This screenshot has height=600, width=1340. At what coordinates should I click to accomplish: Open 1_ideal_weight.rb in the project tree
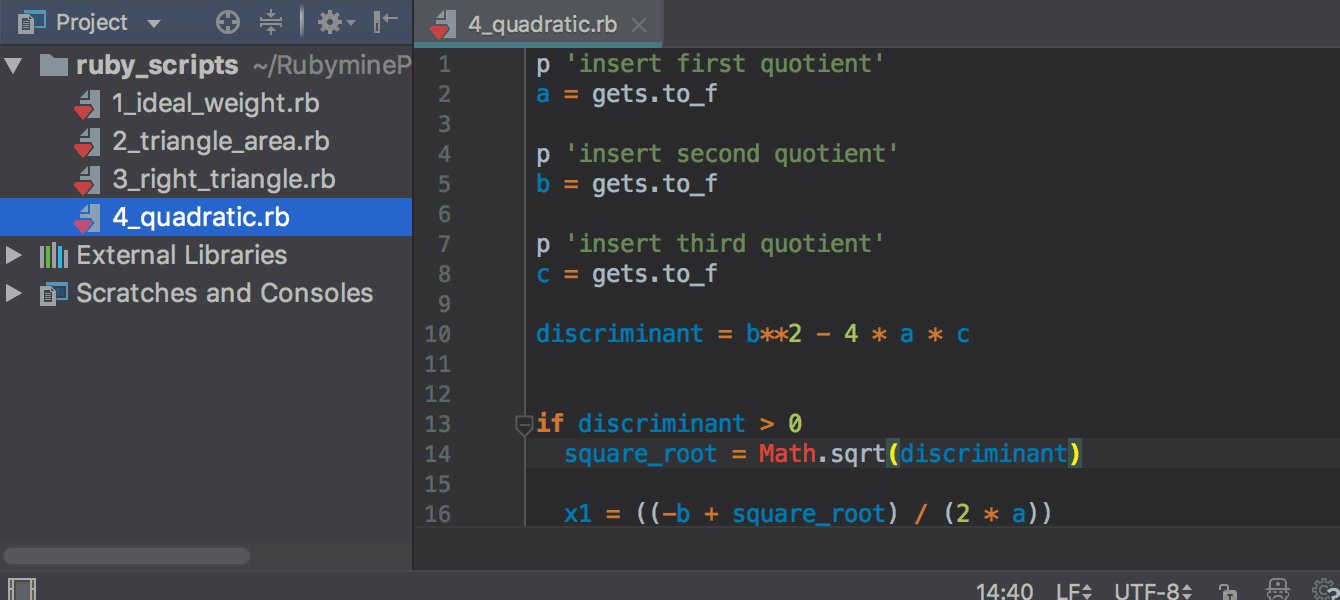(x=215, y=104)
